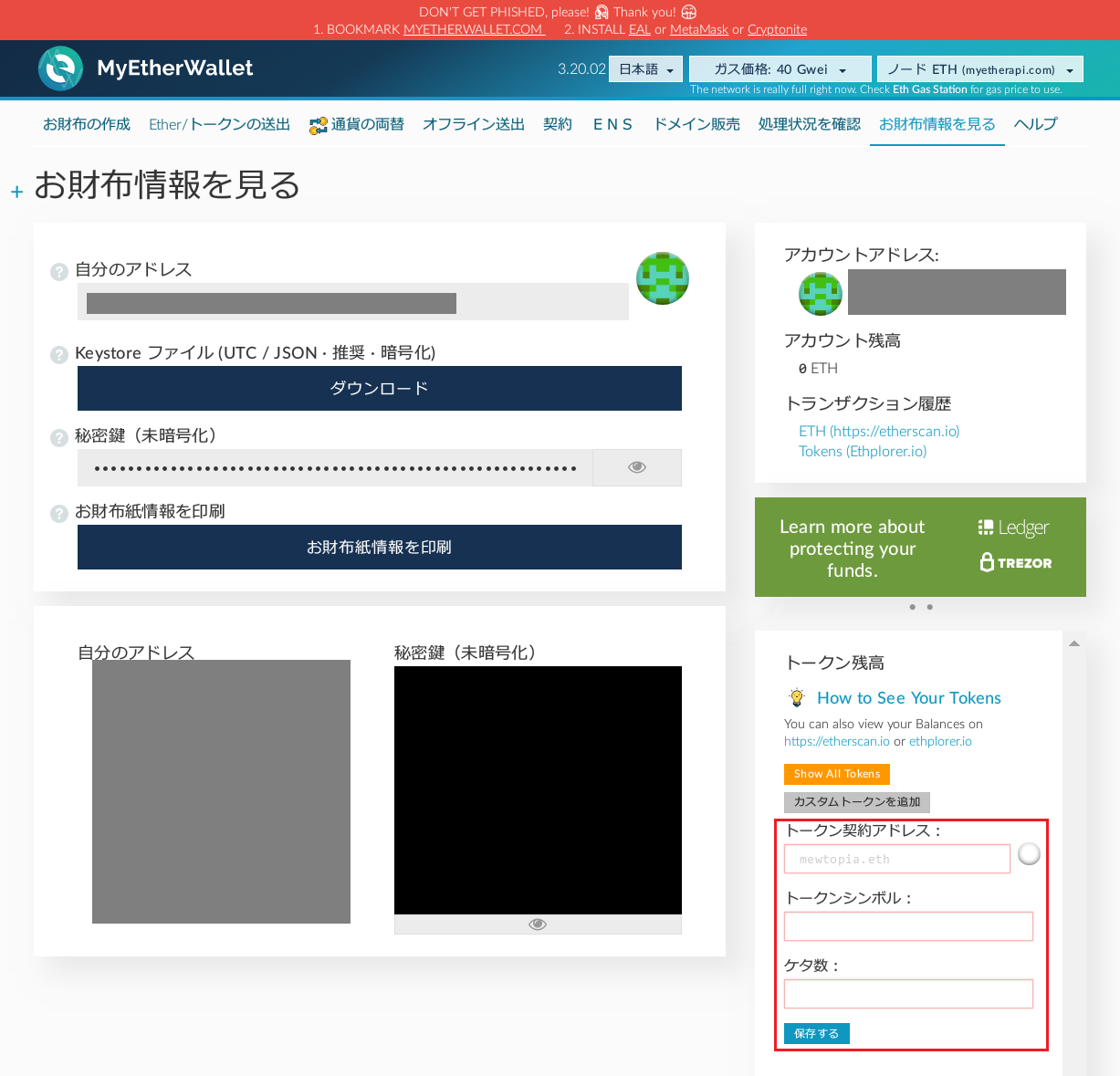This screenshot has width=1120, height=1076.
Task: Open the 日本語 language dropdown
Action: tap(645, 69)
